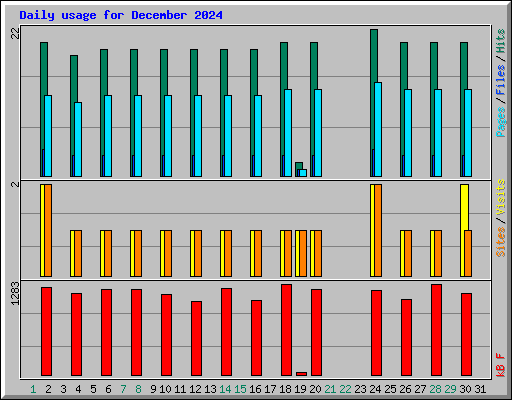Screen dimensions: 512x400
Task: Click the cyan pages bar for day 14
Action: point(228,136)
